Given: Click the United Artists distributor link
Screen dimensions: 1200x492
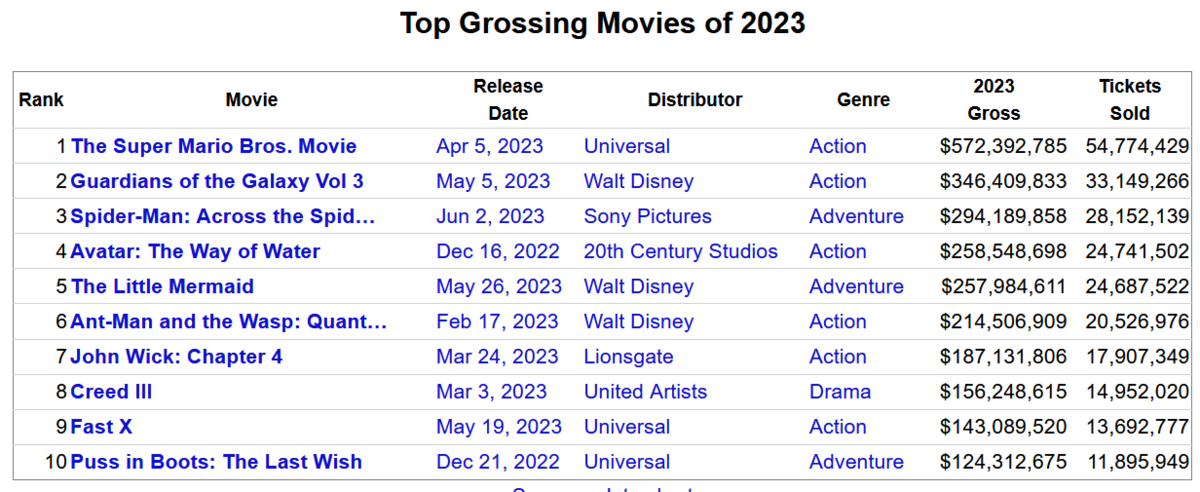Looking at the screenshot, I should [x=645, y=391].
